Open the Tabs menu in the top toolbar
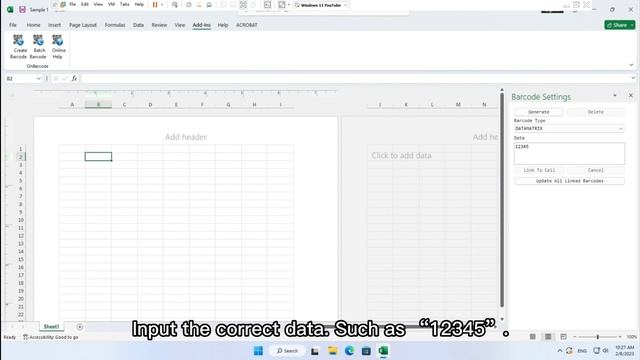The image size is (640, 360). (x=124, y=4)
